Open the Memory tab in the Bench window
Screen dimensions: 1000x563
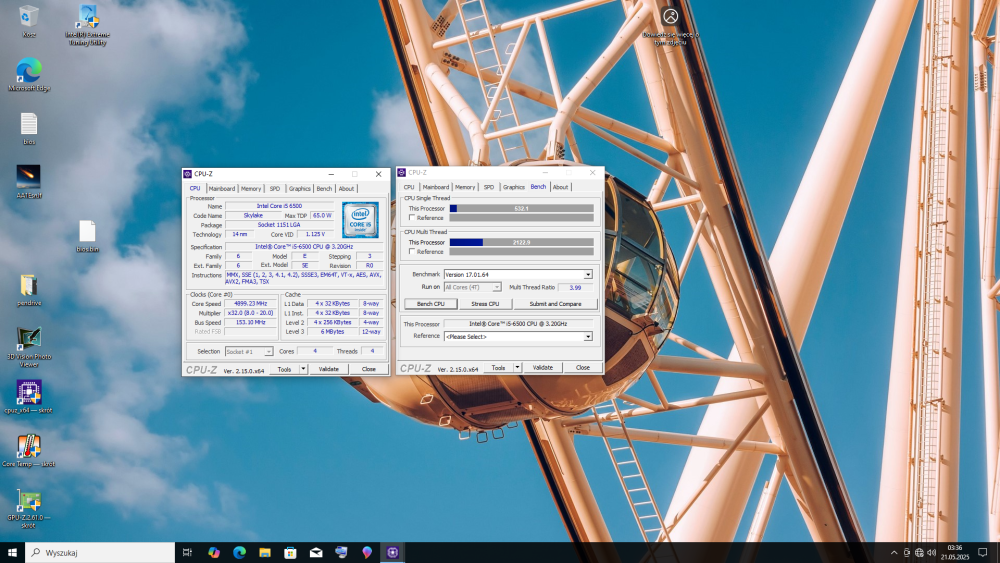pos(465,187)
